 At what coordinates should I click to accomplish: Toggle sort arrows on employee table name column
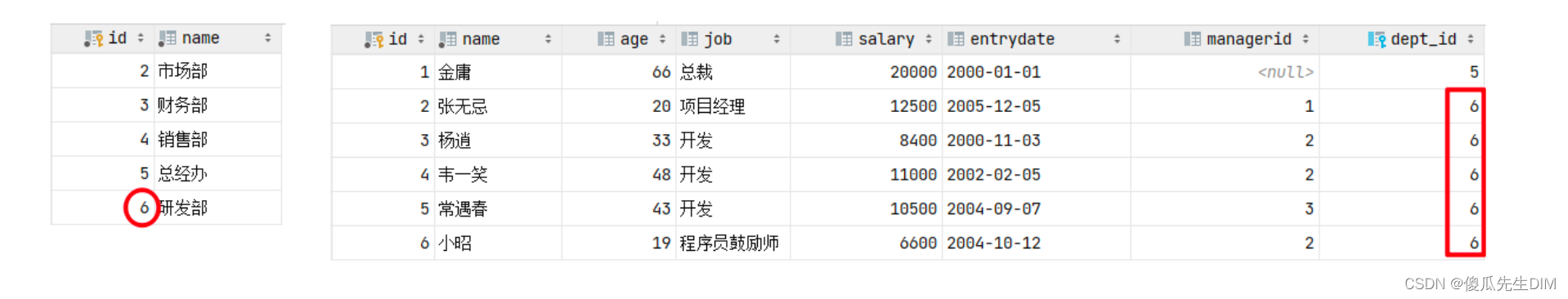(x=548, y=39)
